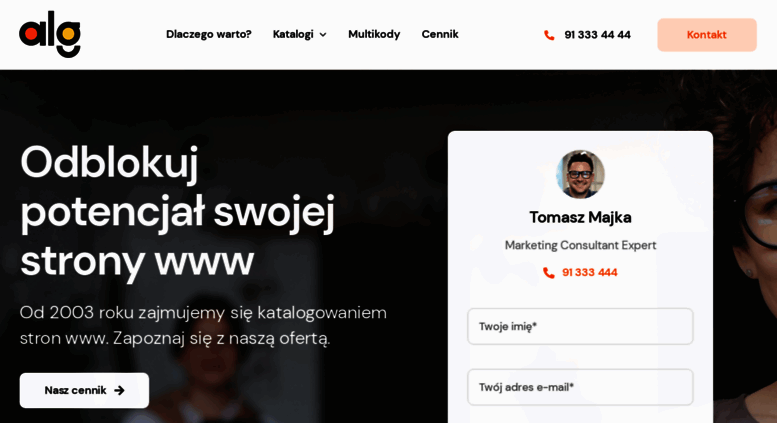
Task: Go to Multikody page
Action: [x=374, y=34]
